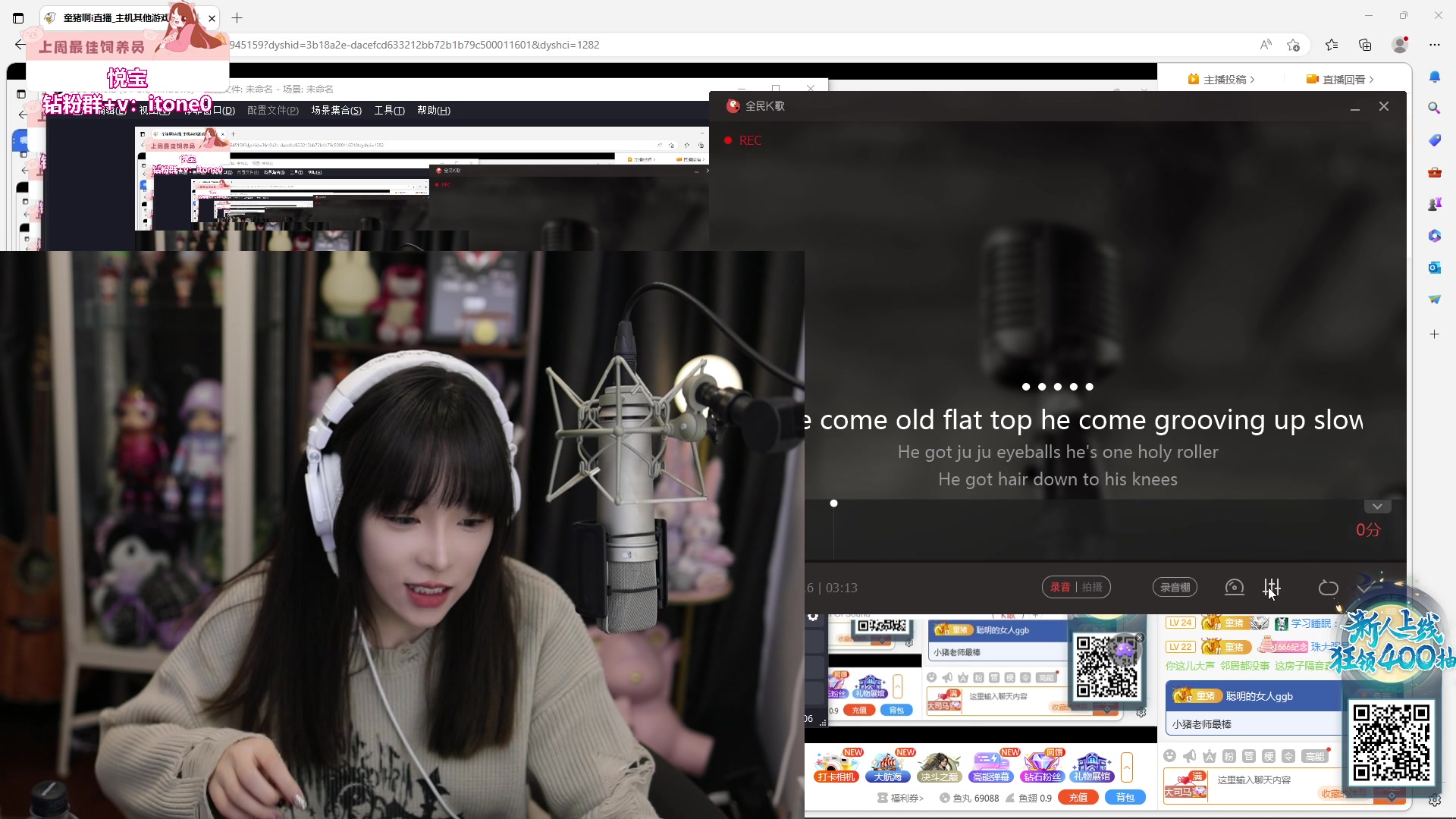
Task: Switch to 拍摄 video mode
Action: tap(1092, 587)
